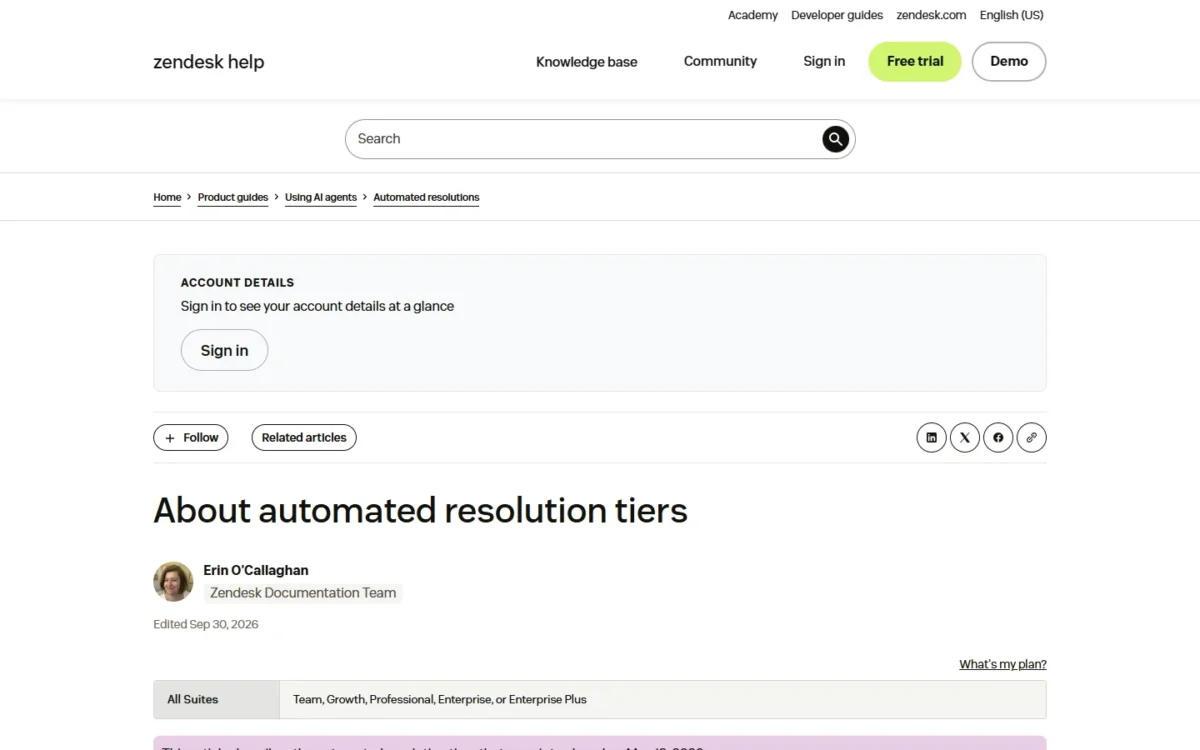Open author Erin O'Callaghan's profile
The image size is (1200, 750).
(x=256, y=570)
